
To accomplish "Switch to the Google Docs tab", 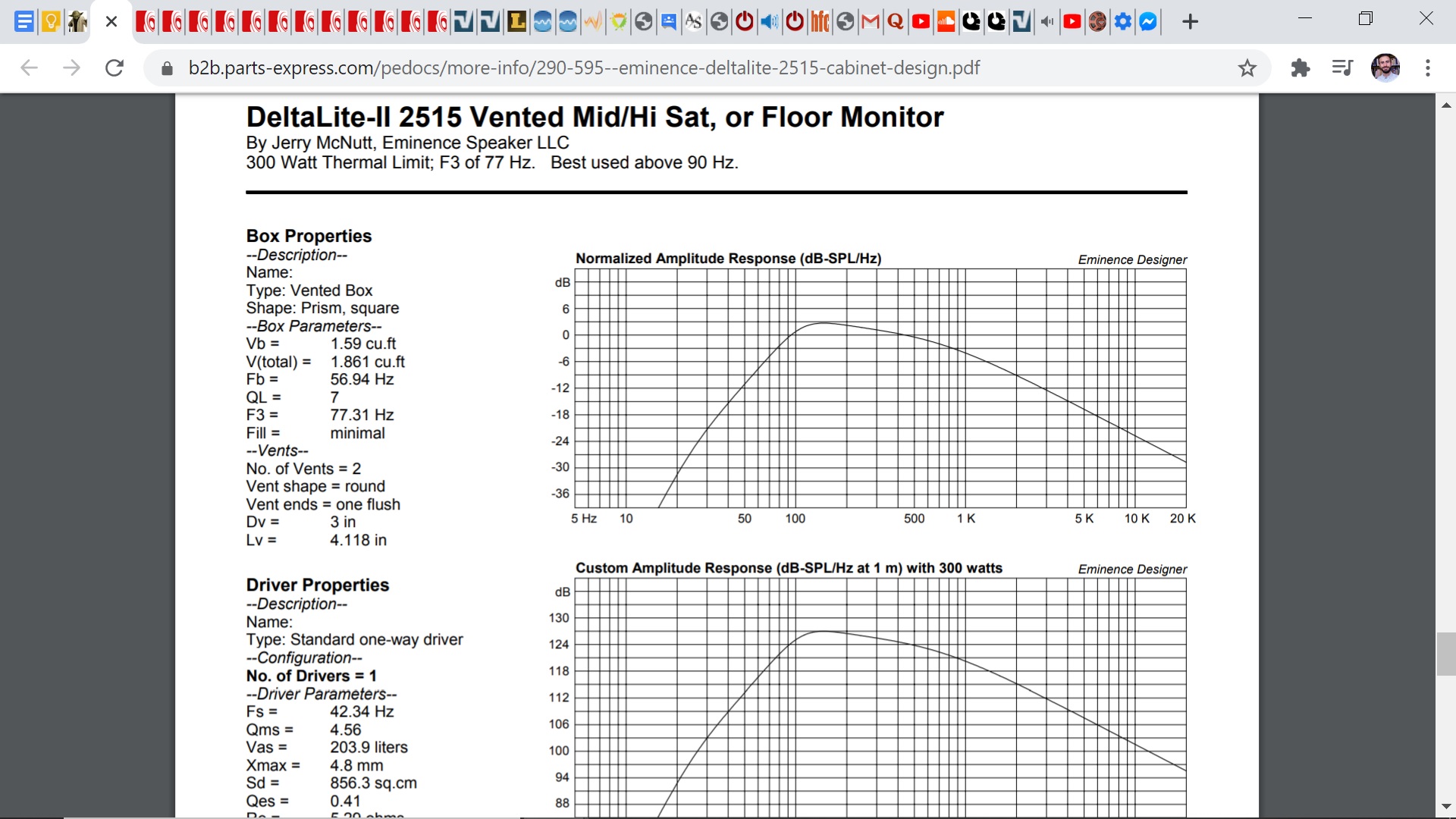I will coord(24,21).
